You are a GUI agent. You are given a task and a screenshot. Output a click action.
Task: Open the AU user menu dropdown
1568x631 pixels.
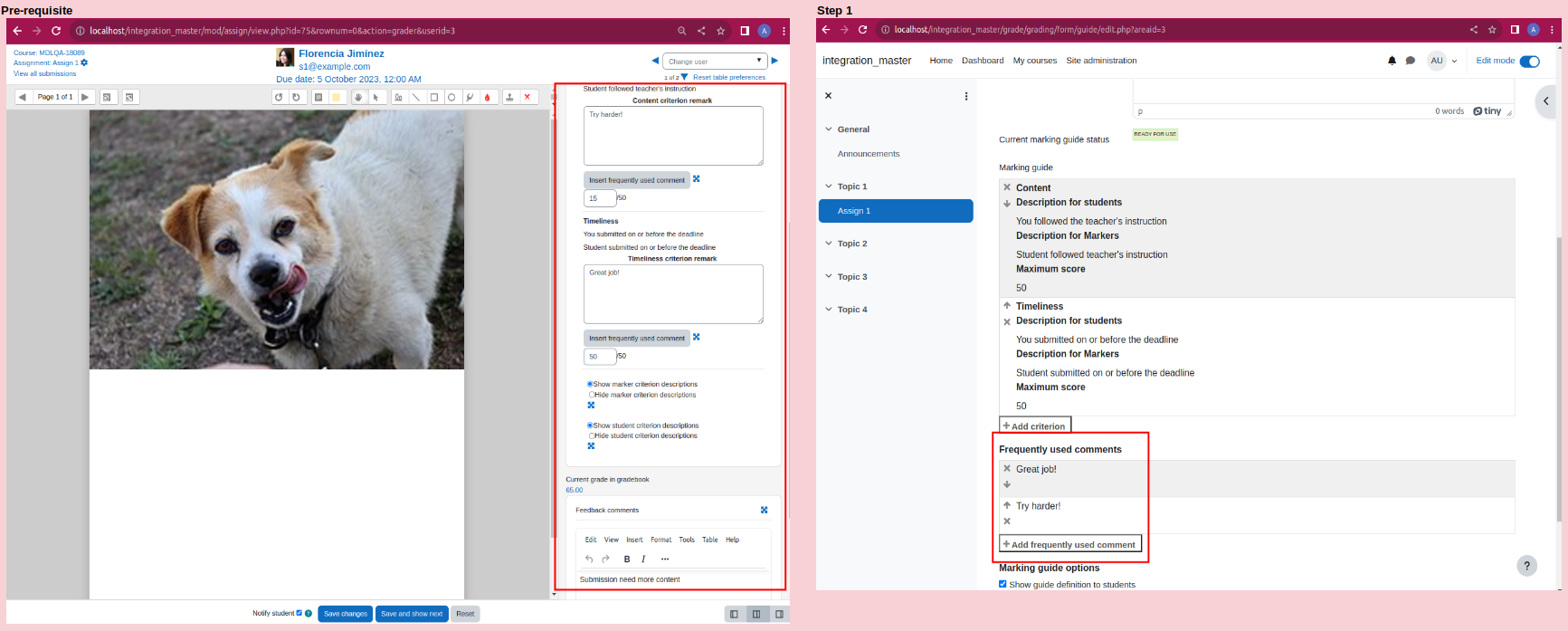pos(1443,61)
